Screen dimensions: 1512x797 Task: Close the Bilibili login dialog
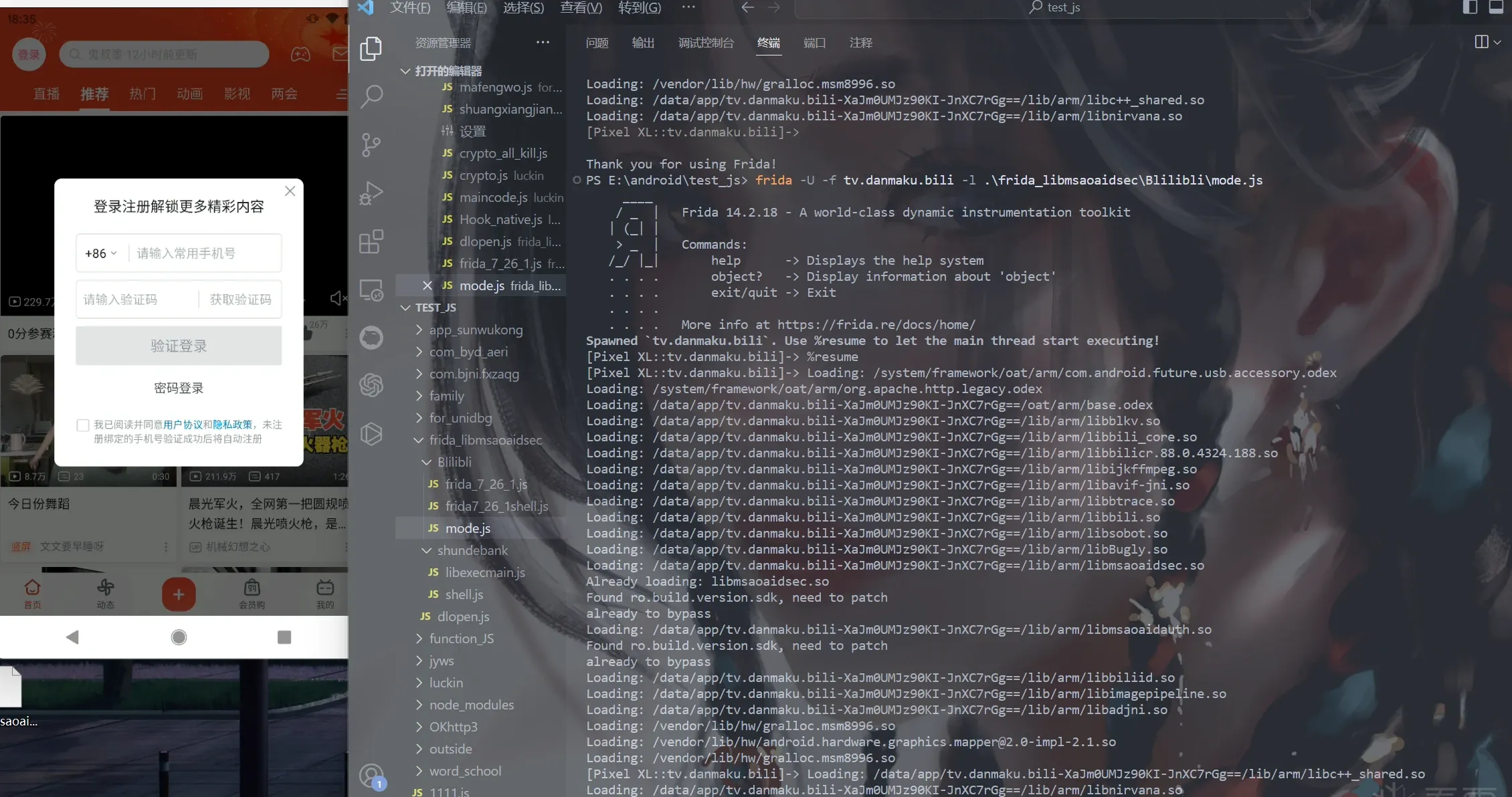click(290, 191)
